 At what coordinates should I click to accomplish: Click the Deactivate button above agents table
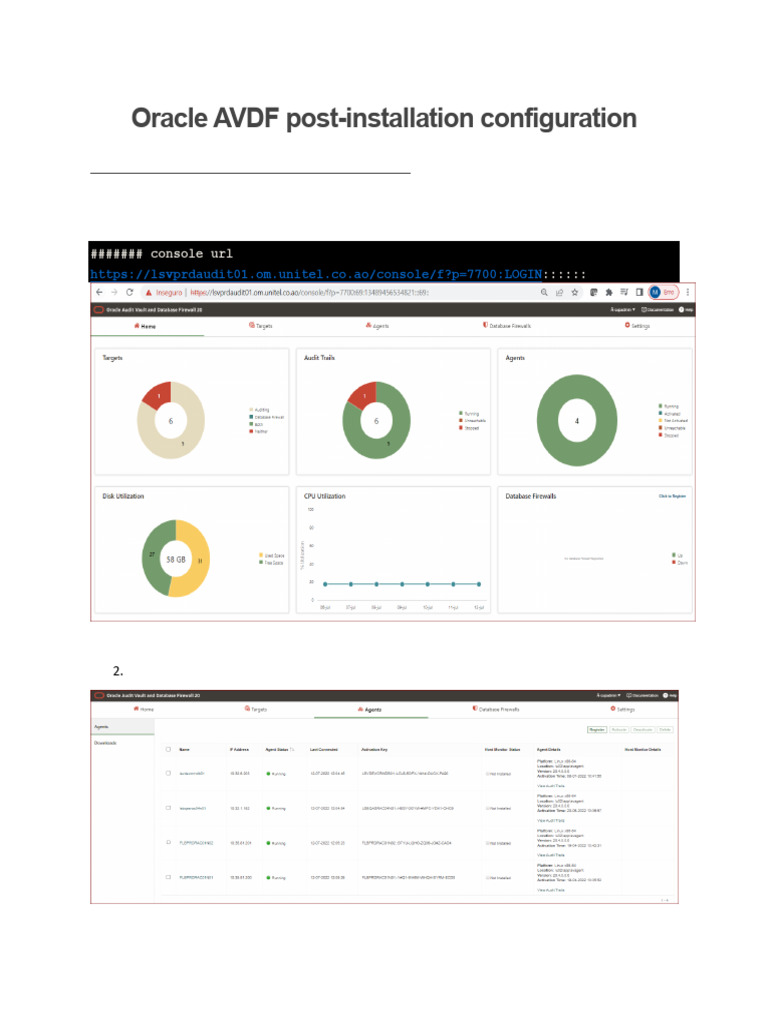(x=643, y=730)
